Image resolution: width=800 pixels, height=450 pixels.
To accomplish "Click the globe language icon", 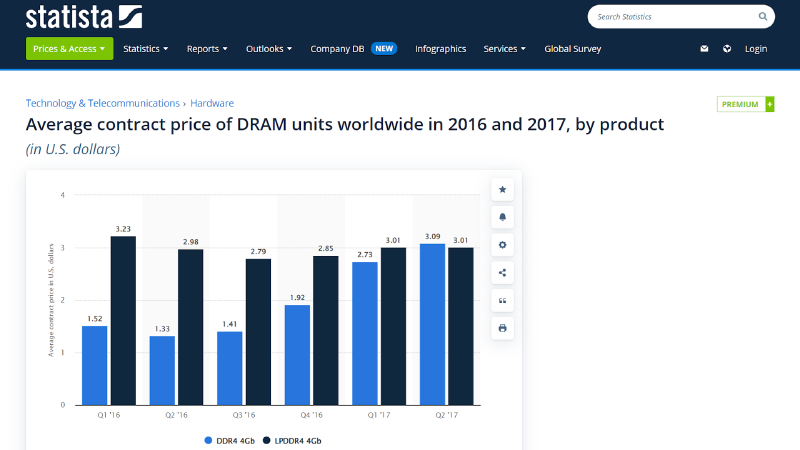I will [x=727, y=49].
